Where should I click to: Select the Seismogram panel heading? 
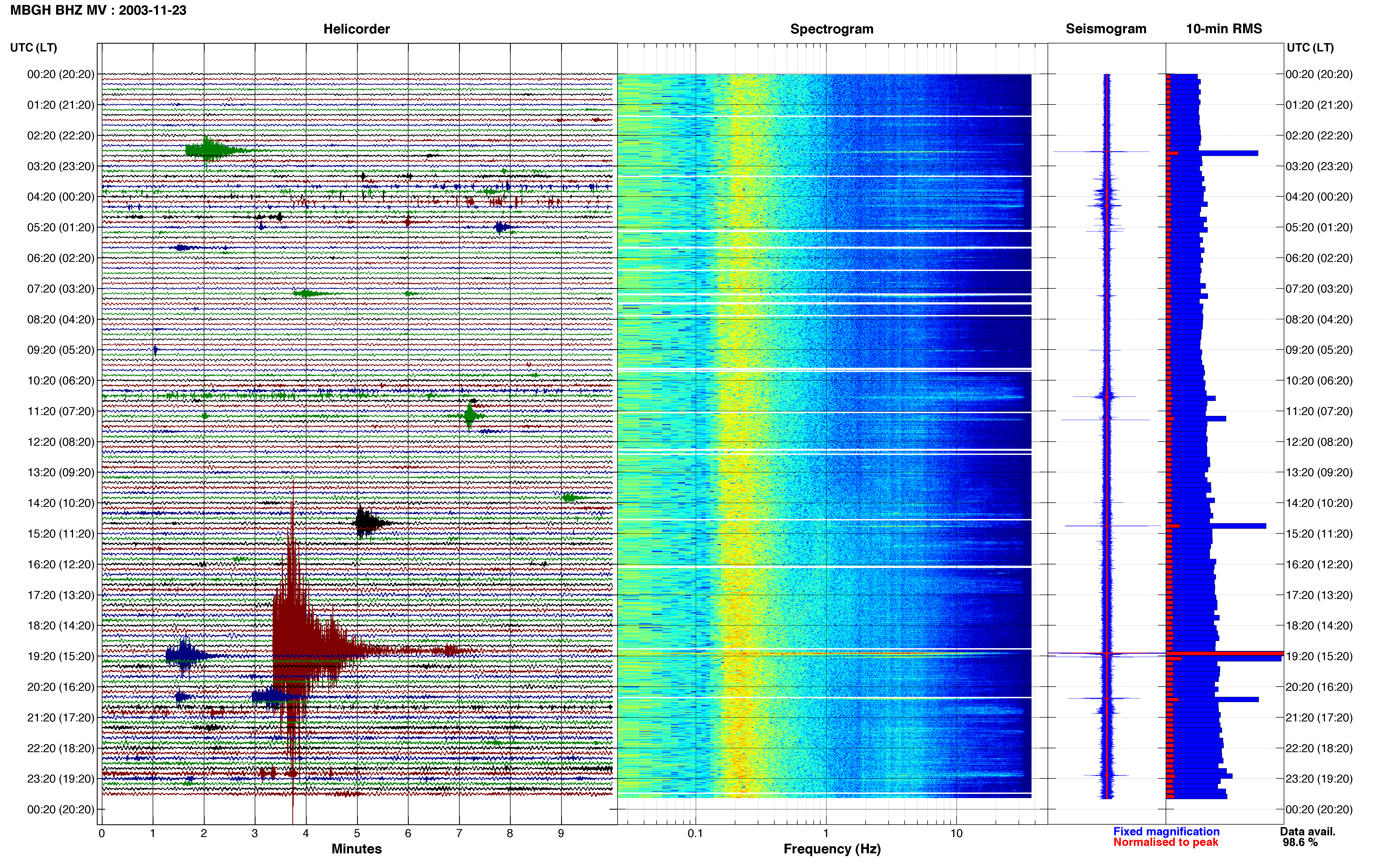(x=1106, y=29)
